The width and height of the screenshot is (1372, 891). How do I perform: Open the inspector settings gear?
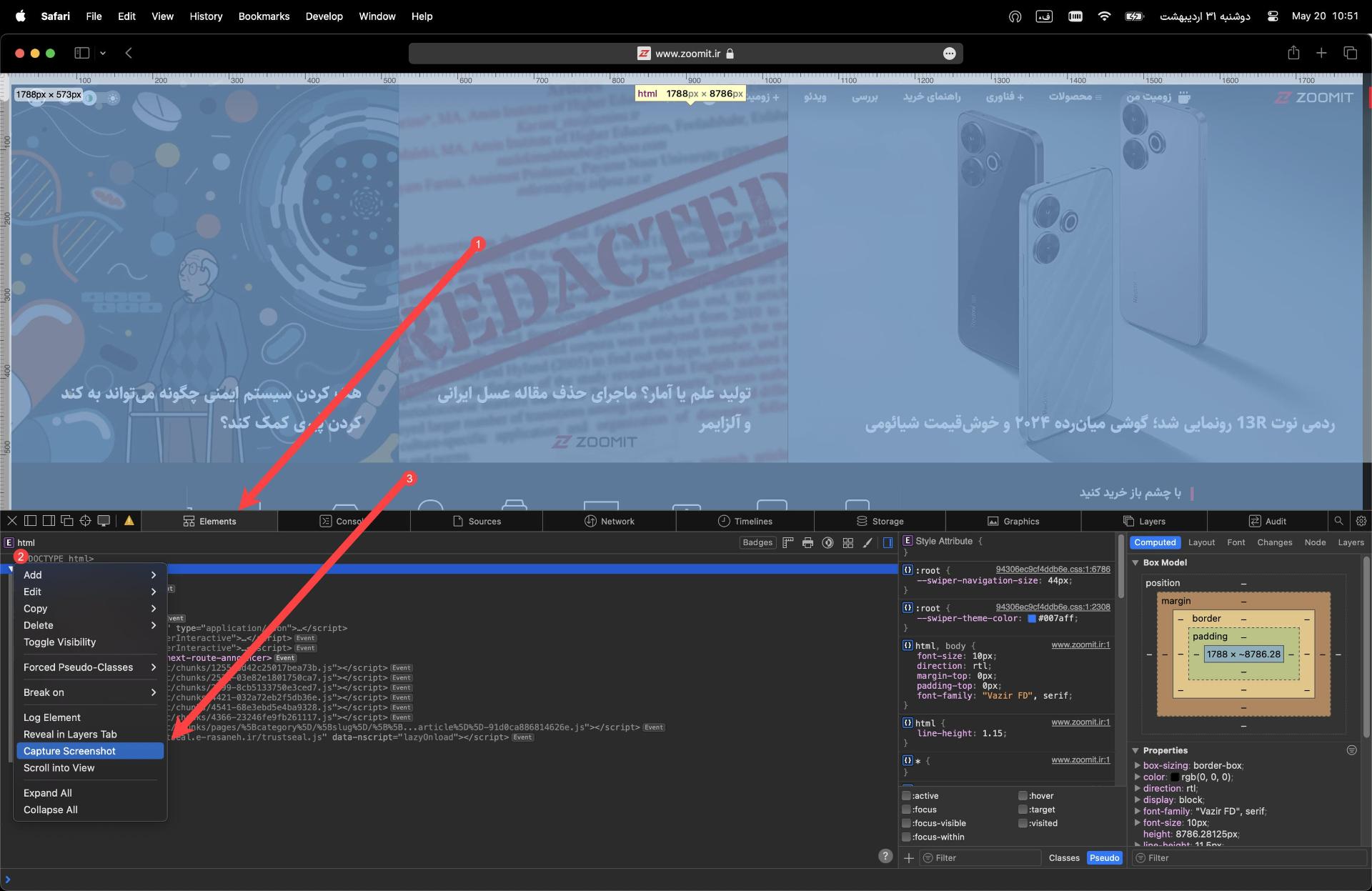[1361, 521]
